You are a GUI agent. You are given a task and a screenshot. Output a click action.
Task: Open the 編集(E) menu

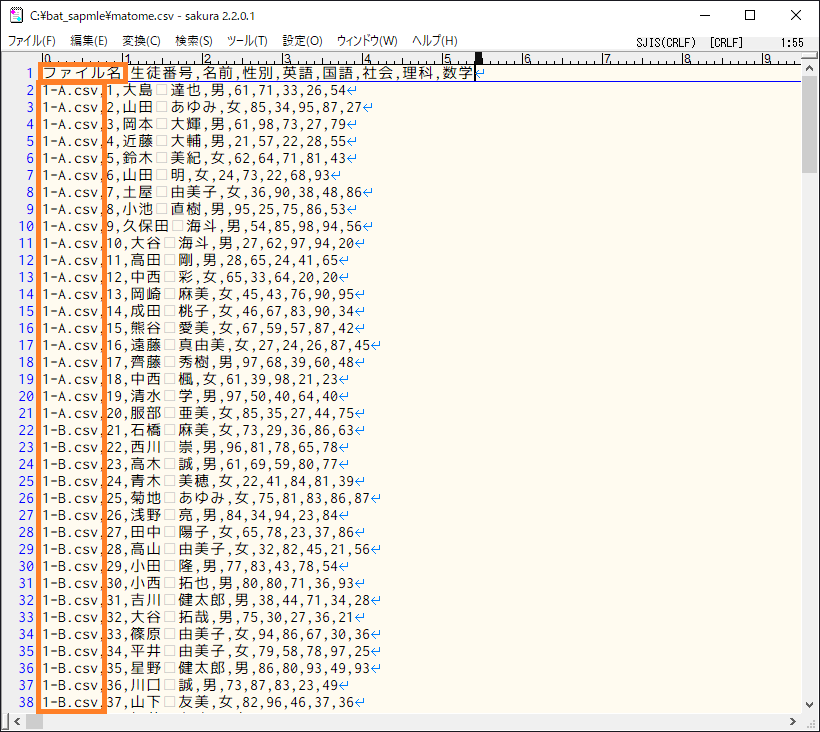tap(89, 41)
